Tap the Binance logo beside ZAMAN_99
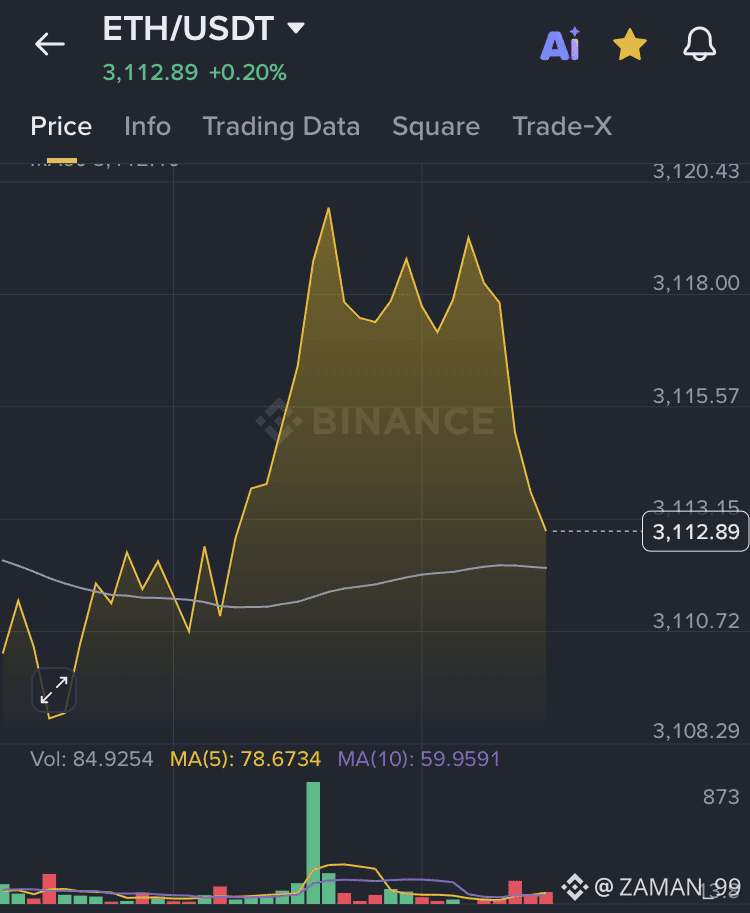Image resolution: width=750 pixels, height=913 pixels. pos(574,886)
